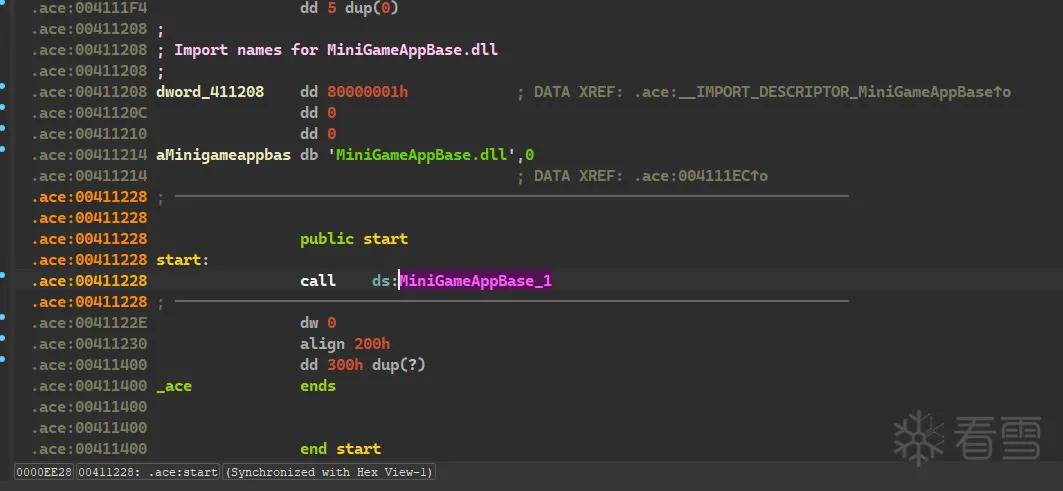The width and height of the screenshot is (1063, 491).
Task: Click the 'dd 5 dup(0)' directive
Action: tap(349, 8)
